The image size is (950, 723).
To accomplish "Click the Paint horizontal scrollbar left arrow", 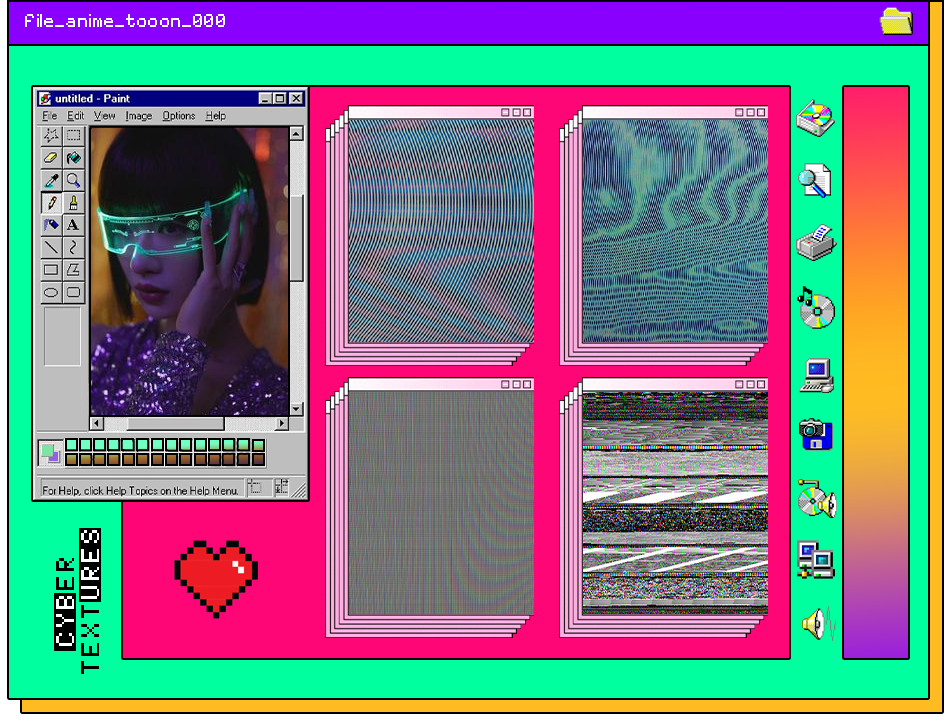I will (97, 423).
